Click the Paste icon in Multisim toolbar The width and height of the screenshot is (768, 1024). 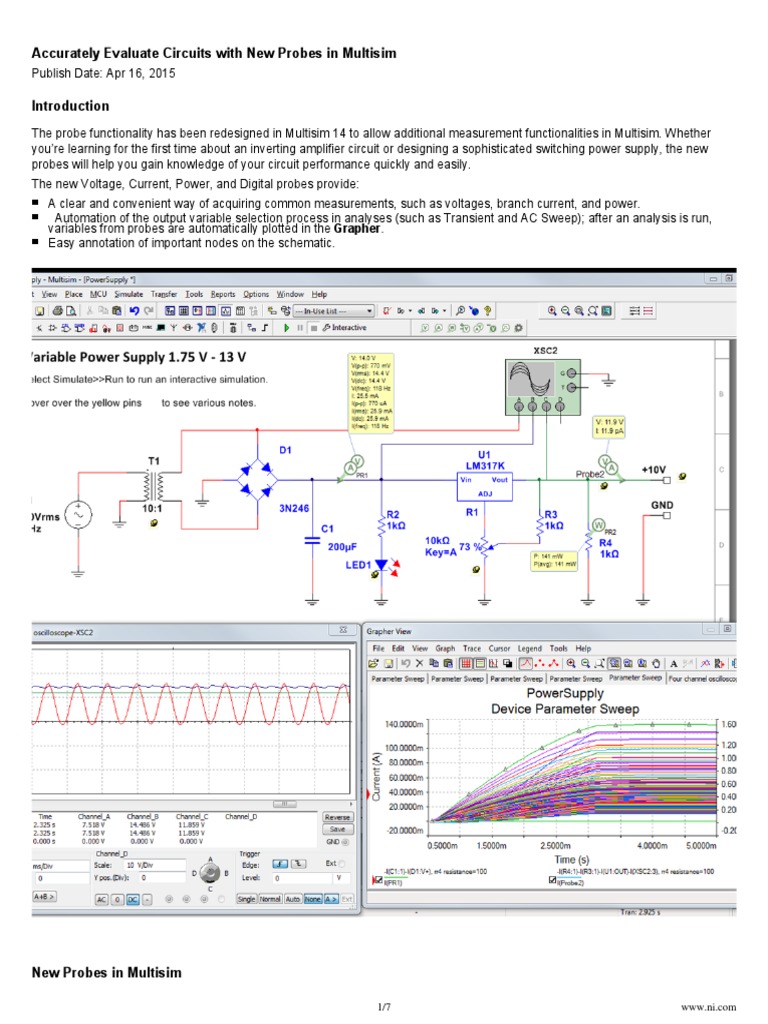[x=117, y=311]
